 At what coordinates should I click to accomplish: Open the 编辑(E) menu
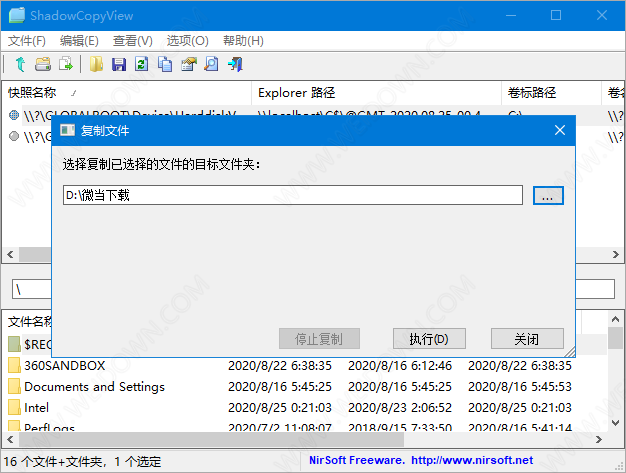pos(79,41)
